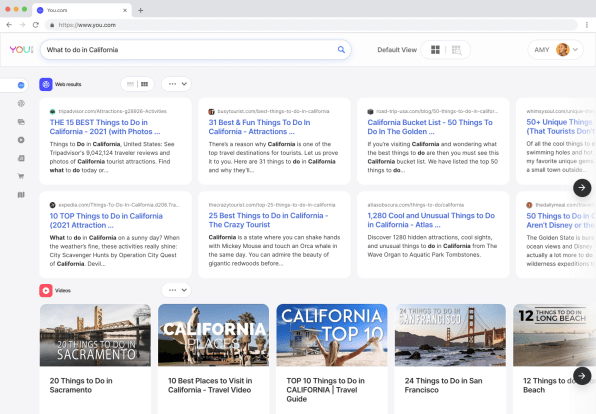
Task: Click the tripadvisor favicon
Action: [x=52, y=111]
